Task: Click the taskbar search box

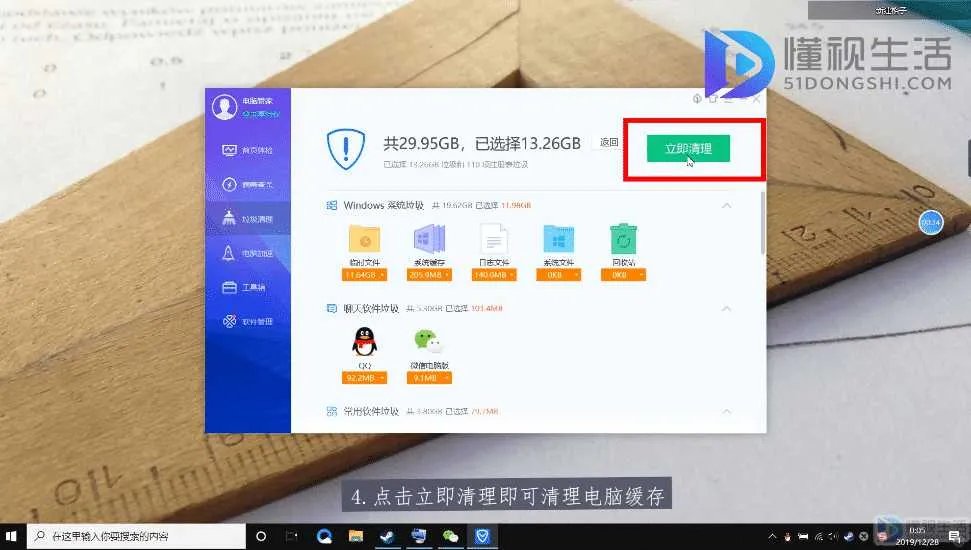Action: [136, 536]
